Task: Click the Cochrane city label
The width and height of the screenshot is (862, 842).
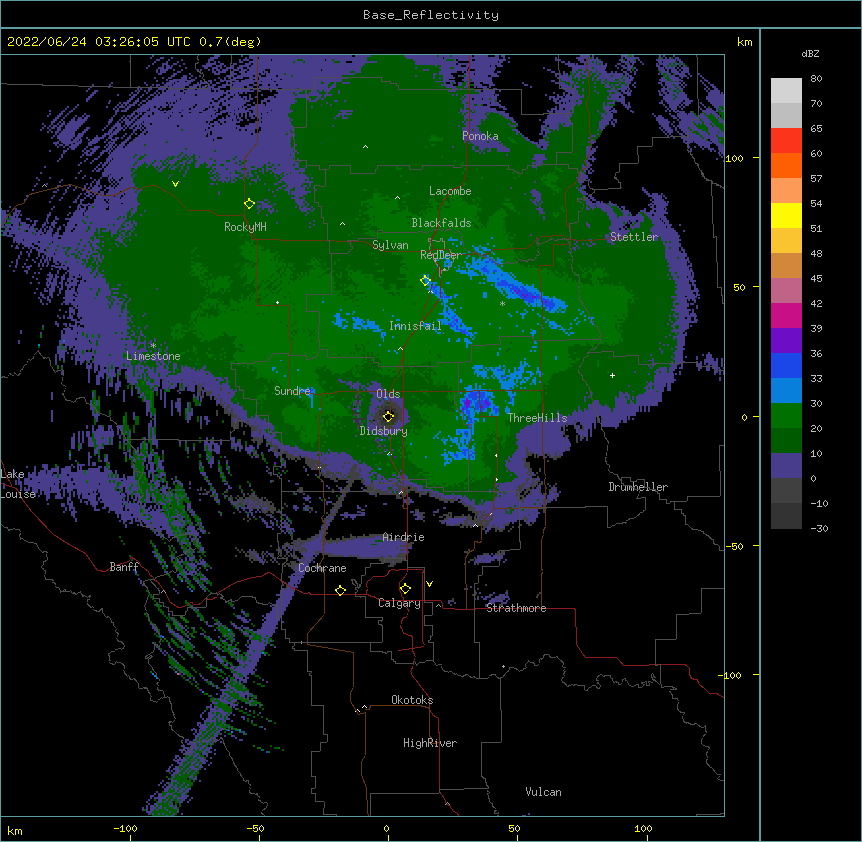Action: pos(322,568)
